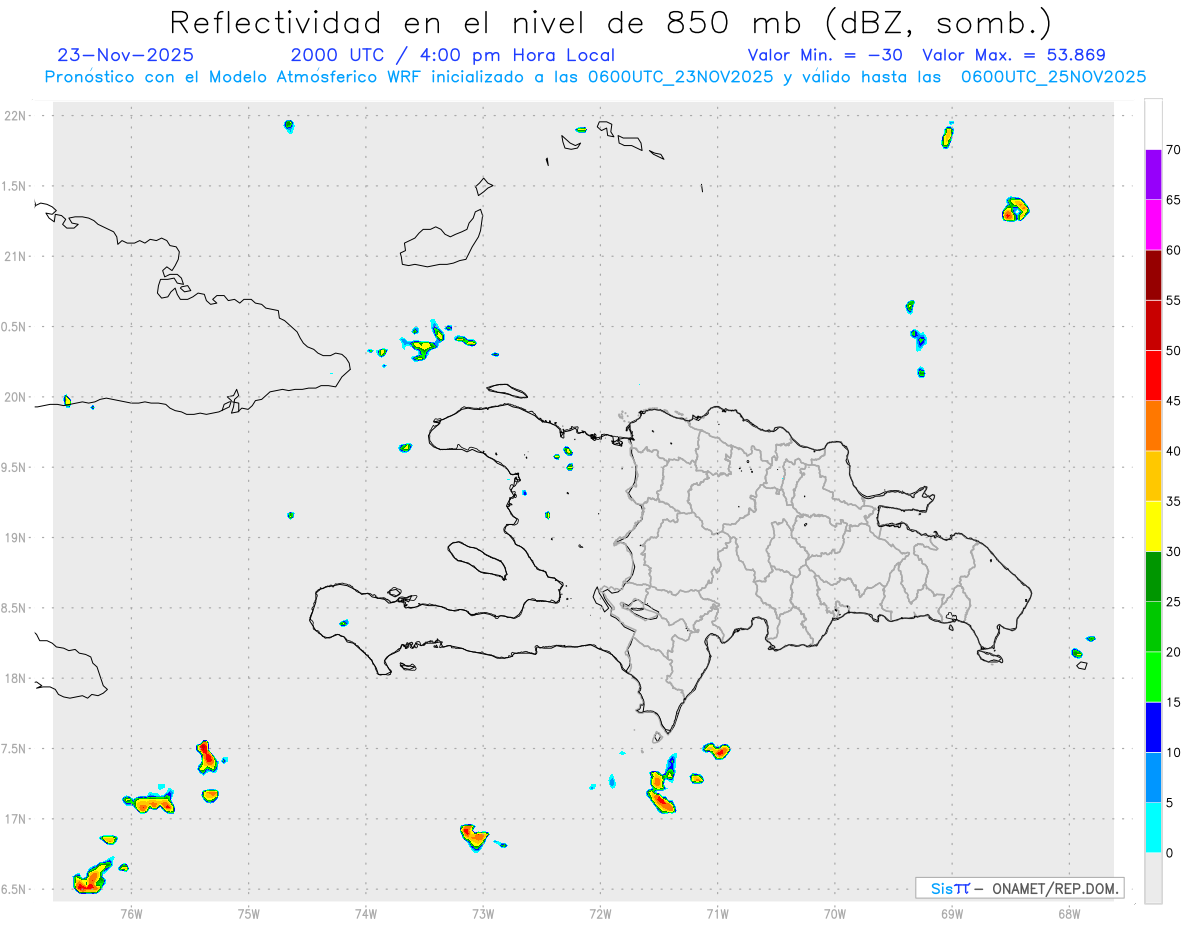Select the "75W" longitude axis label

(248, 913)
